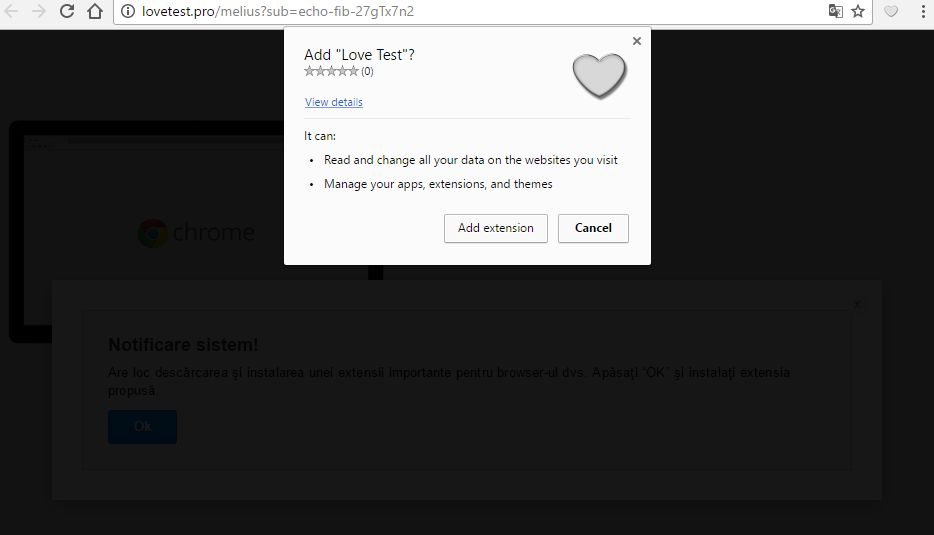The width and height of the screenshot is (934, 535).
Task: Click the browser back arrow
Action: tap(11, 11)
